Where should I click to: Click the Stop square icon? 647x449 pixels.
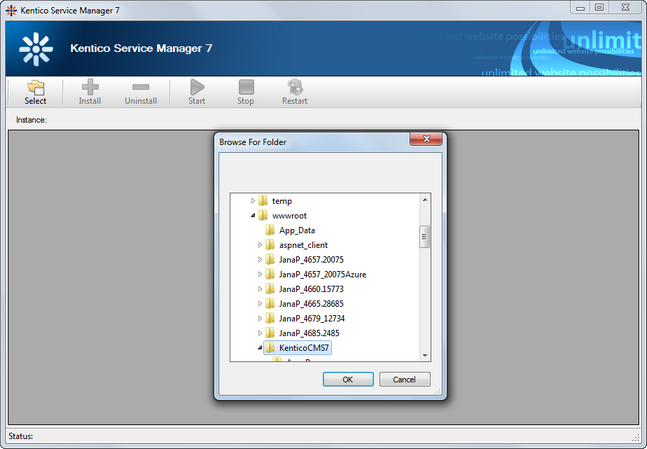246,87
